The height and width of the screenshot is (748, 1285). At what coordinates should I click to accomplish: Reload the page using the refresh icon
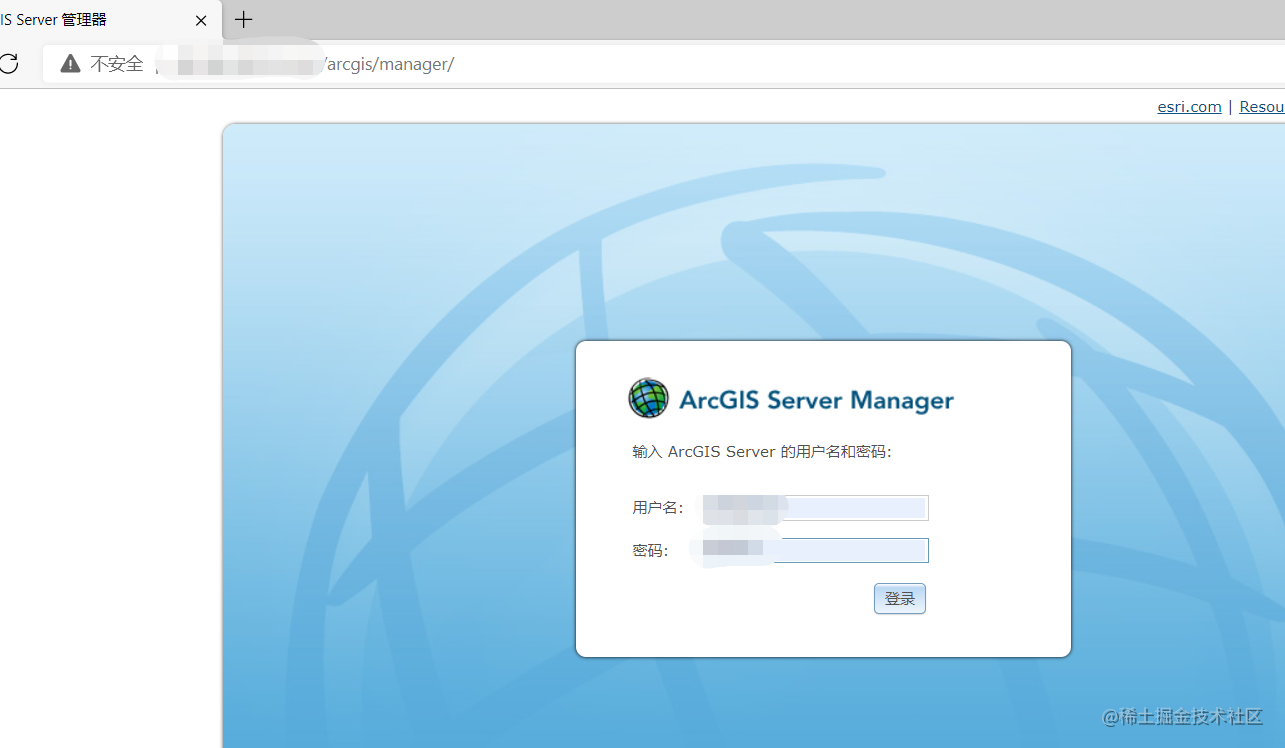[x=9, y=63]
